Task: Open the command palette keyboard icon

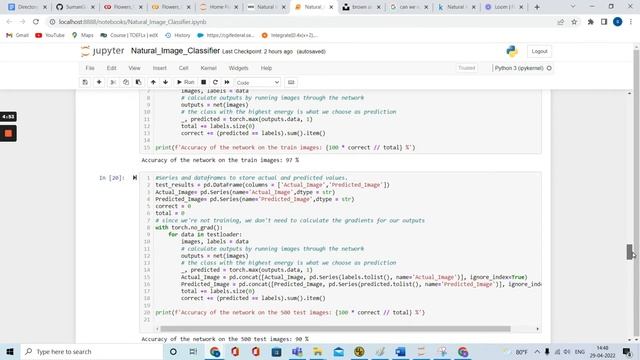Action: tap(291, 82)
